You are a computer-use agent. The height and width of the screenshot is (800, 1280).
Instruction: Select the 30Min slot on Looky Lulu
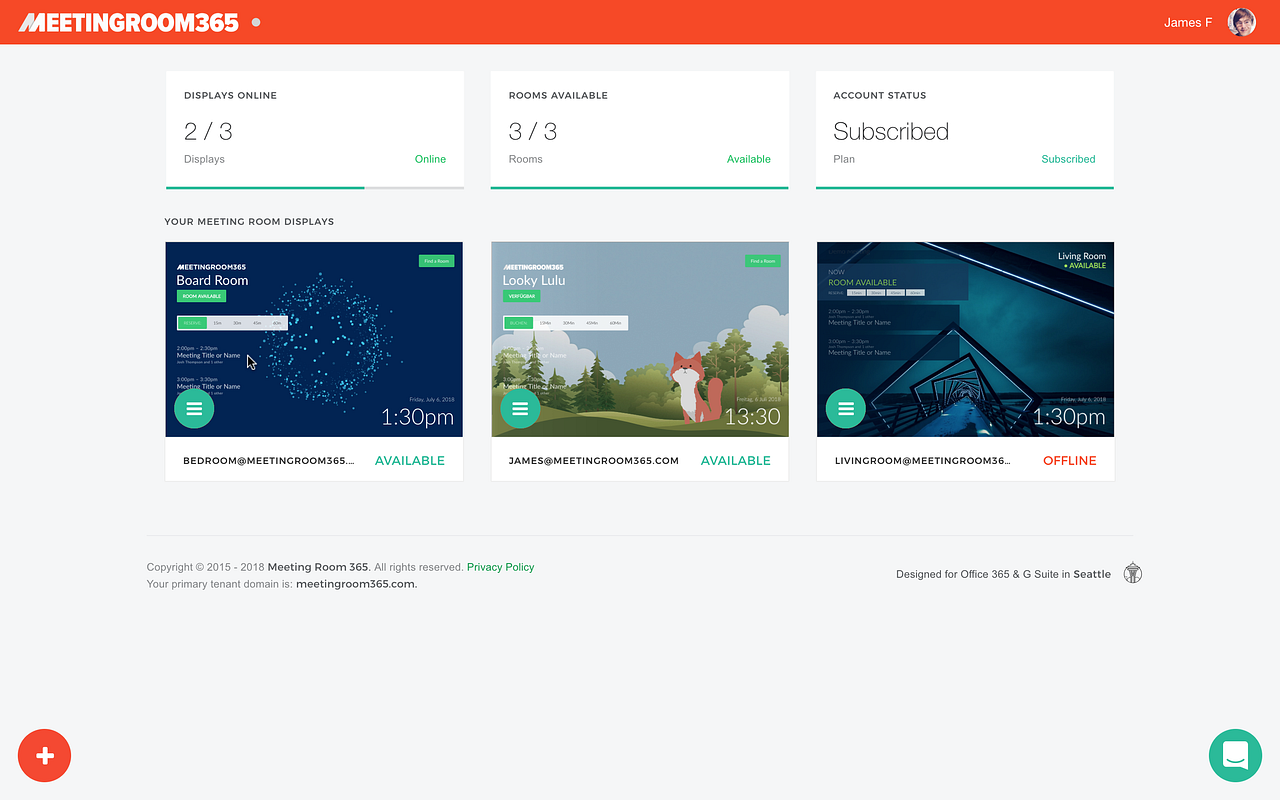point(569,323)
